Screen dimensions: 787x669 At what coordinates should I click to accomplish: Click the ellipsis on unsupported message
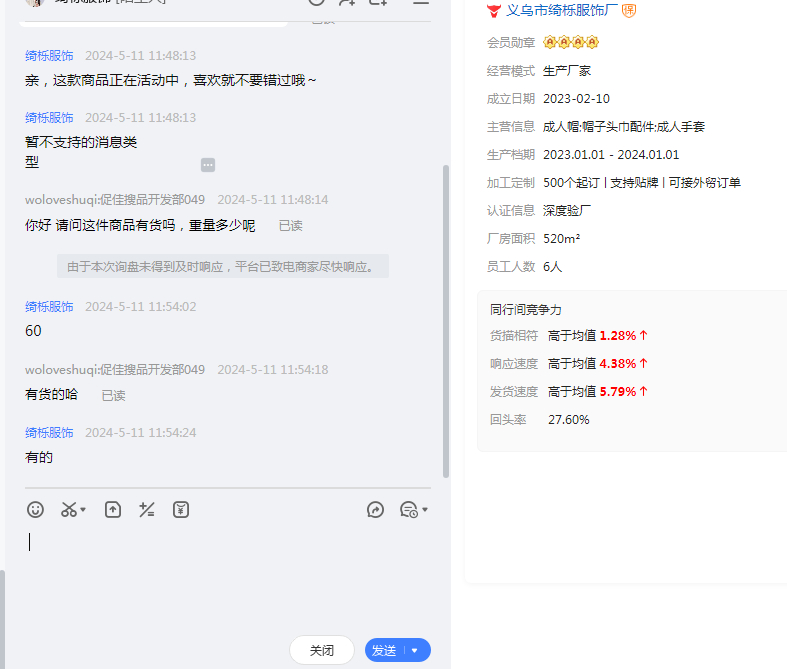(x=207, y=165)
